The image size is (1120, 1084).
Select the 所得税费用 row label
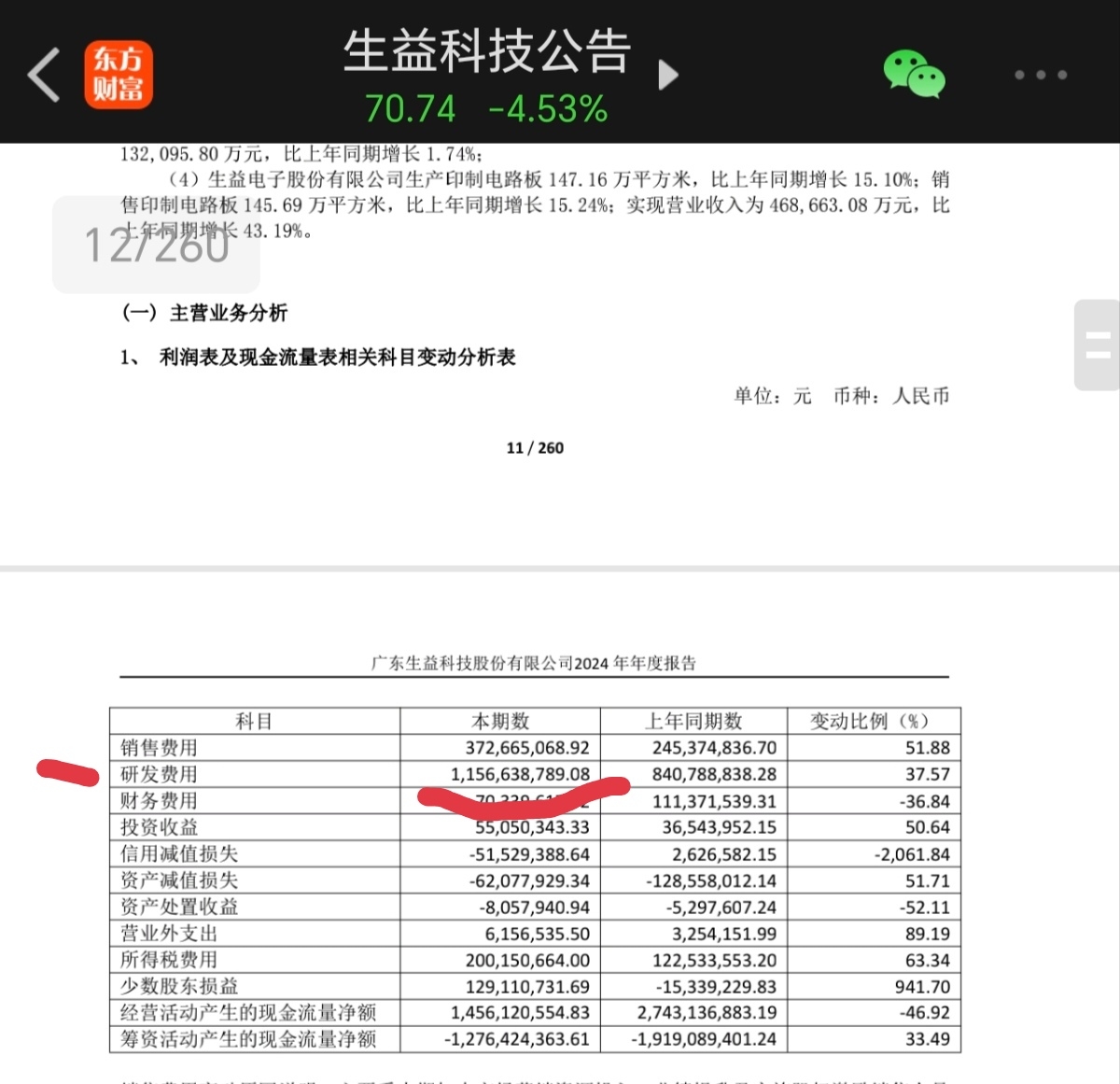point(169,959)
